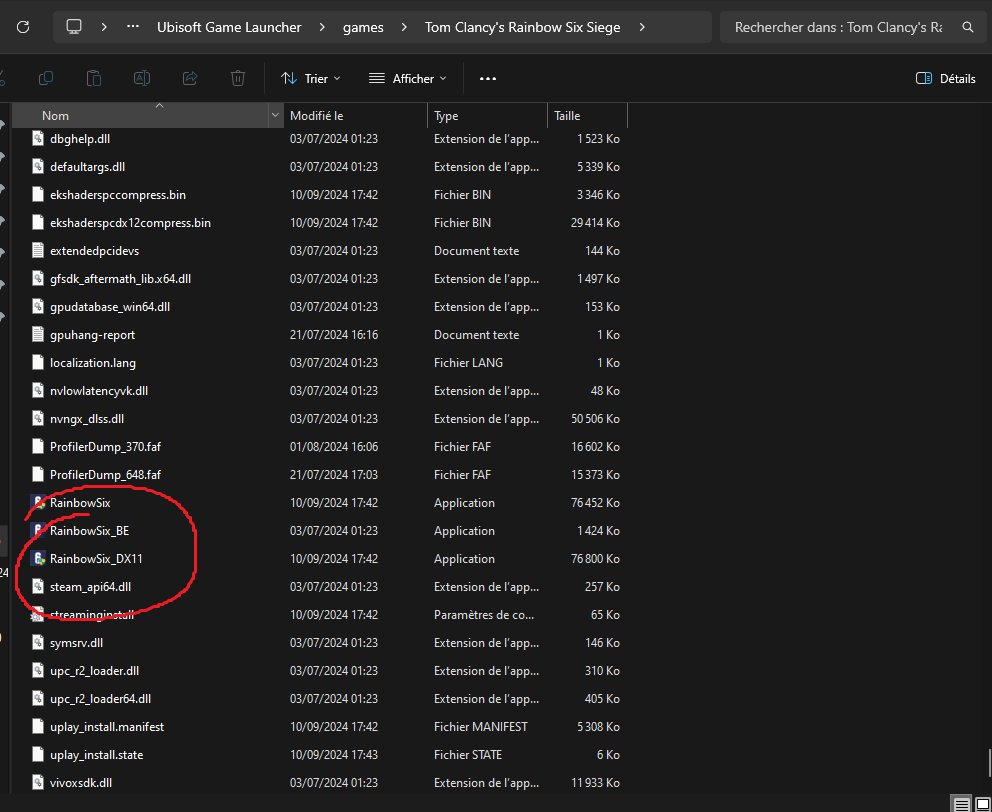Navigate to Ubisoft Game Launcher folder
Image resolution: width=992 pixels, height=812 pixels.
(229, 27)
